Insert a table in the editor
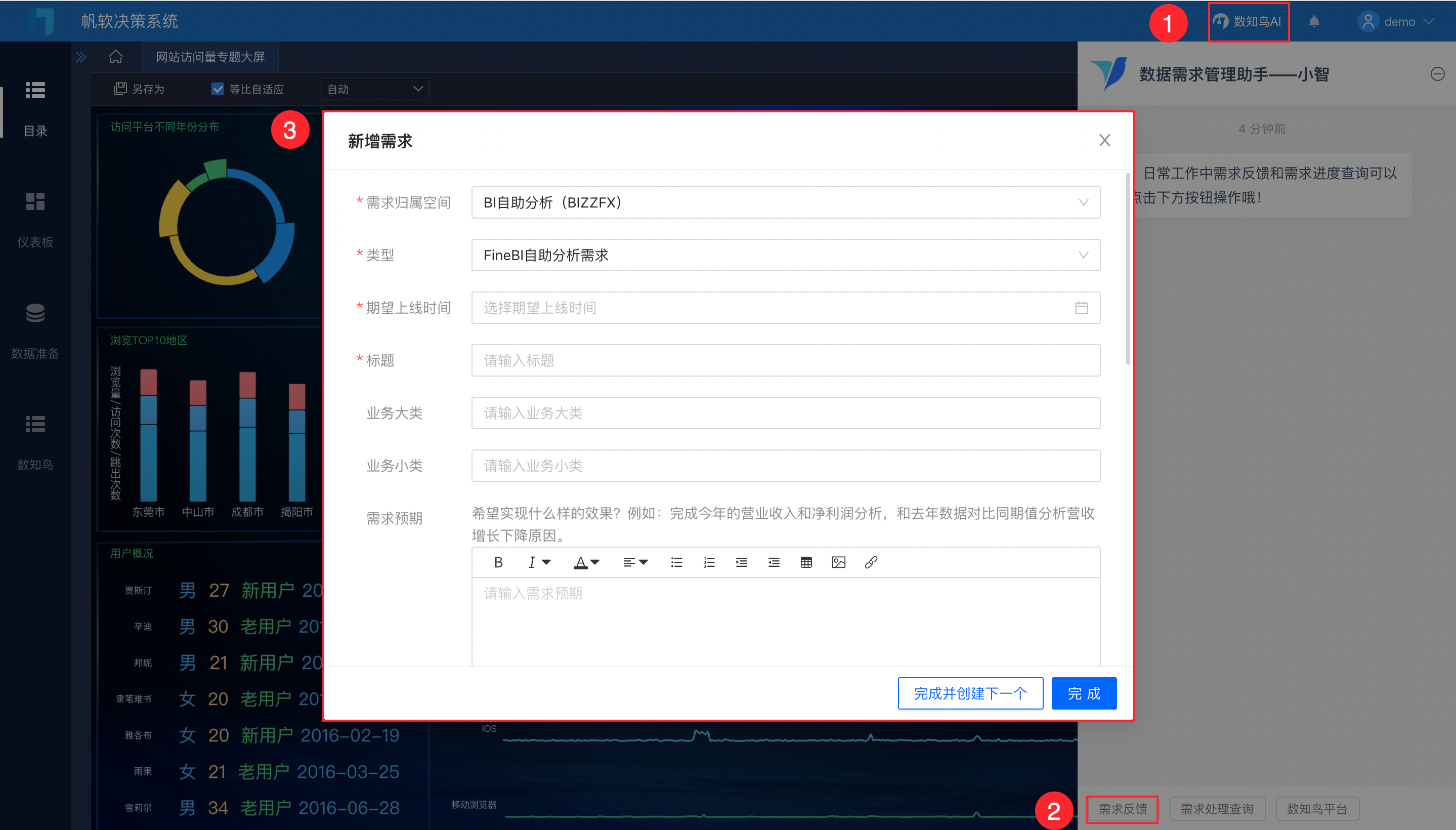Screen dimensions: 1456x830 pyautogui.click(x=806, y=563)
